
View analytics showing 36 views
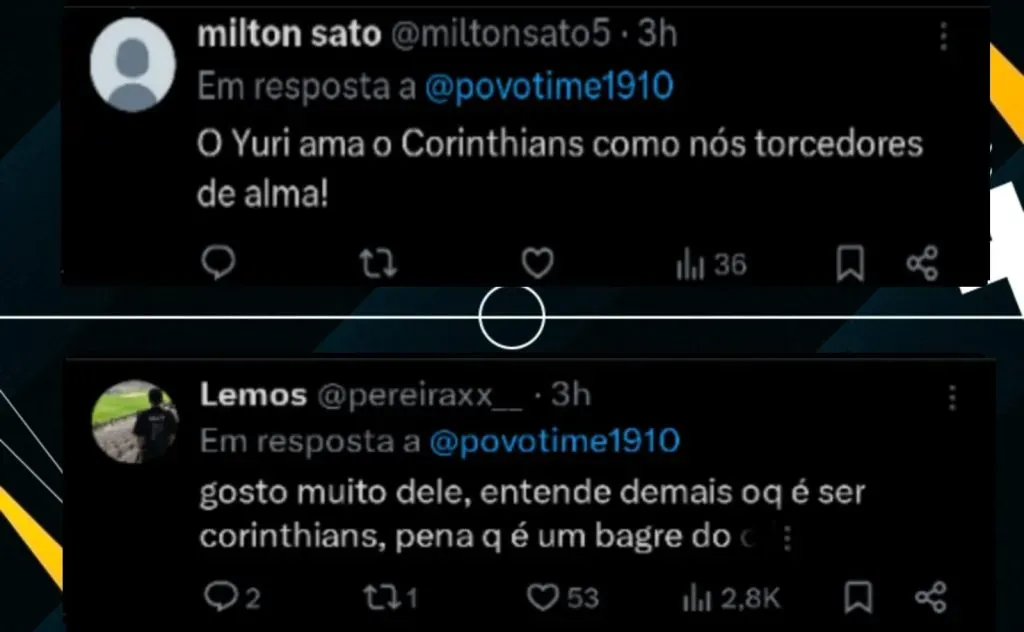pyautogui.click(x=711, y=264)
